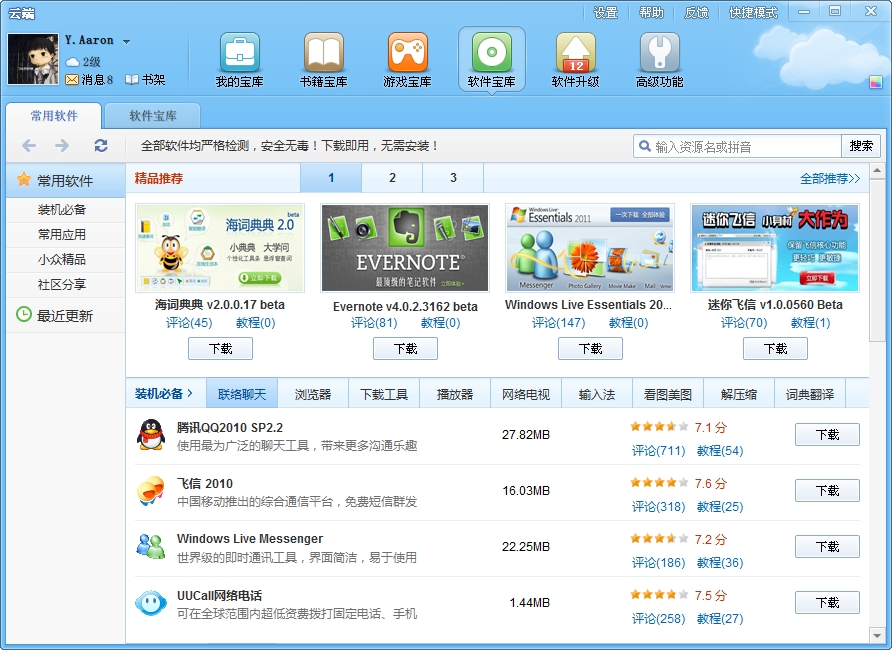This screenshot has width=892, height=650.
Task: Click the 搜索 button
Action: (x=861, y=146)
